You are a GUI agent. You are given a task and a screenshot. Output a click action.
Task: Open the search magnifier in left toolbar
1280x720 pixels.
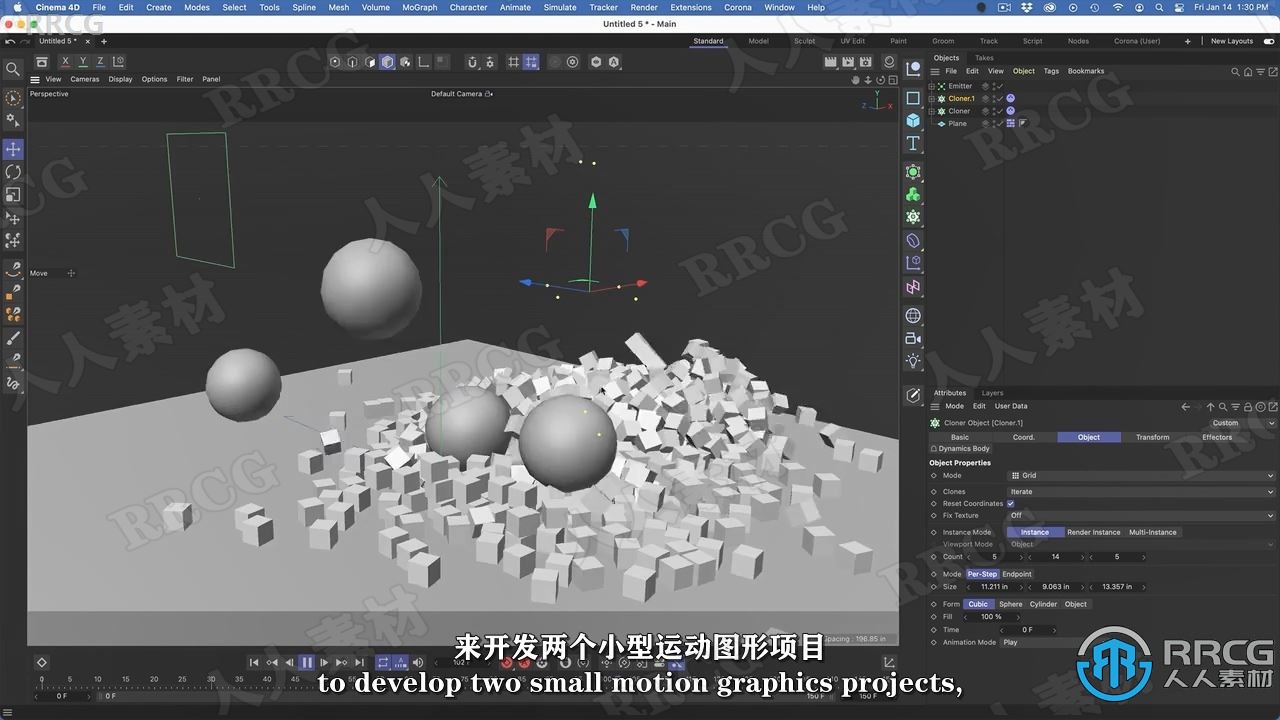click(x=13, y=69)
